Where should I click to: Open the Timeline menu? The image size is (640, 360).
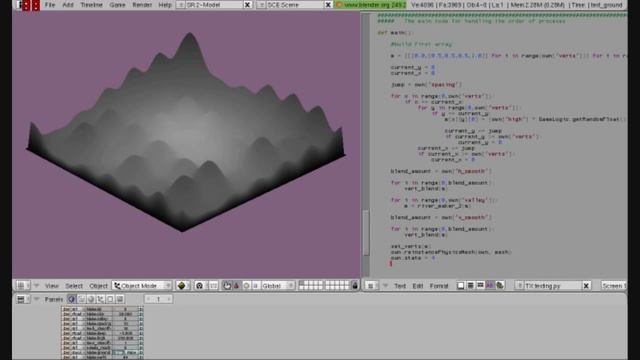click(x=91, y=5)
